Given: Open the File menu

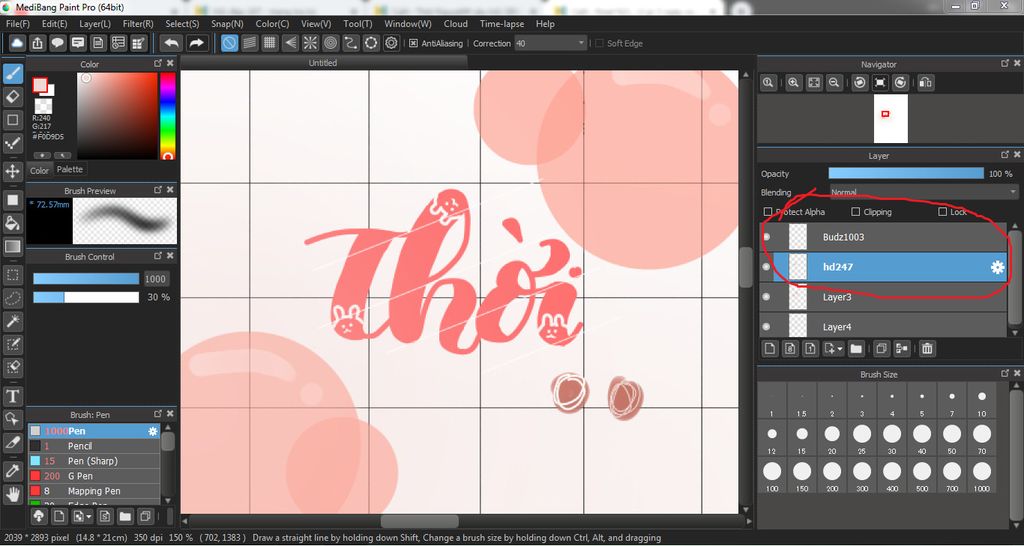Looking at the screenshot, I should tap(18, 24).
